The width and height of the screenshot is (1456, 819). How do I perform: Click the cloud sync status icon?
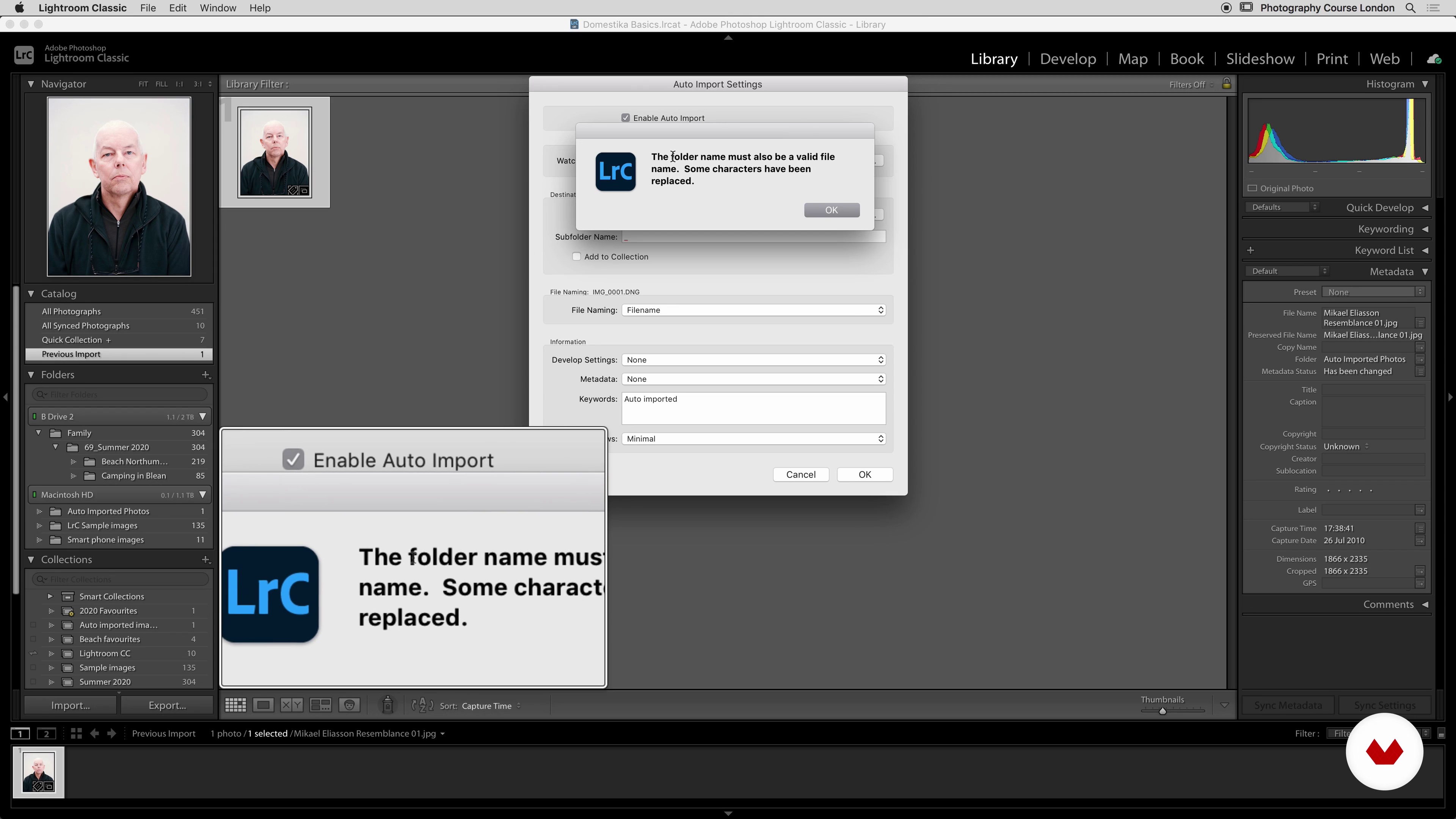coord(1434,59)
